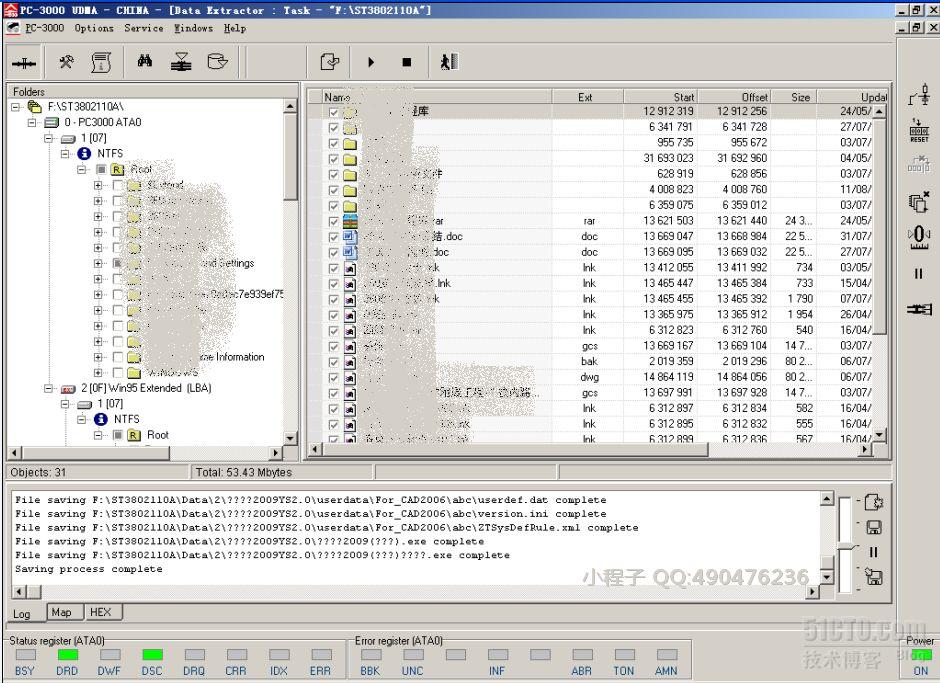The image size is (940, 683).
Task: Uncheck the rar file row checkbox
Action: [334, 221]
